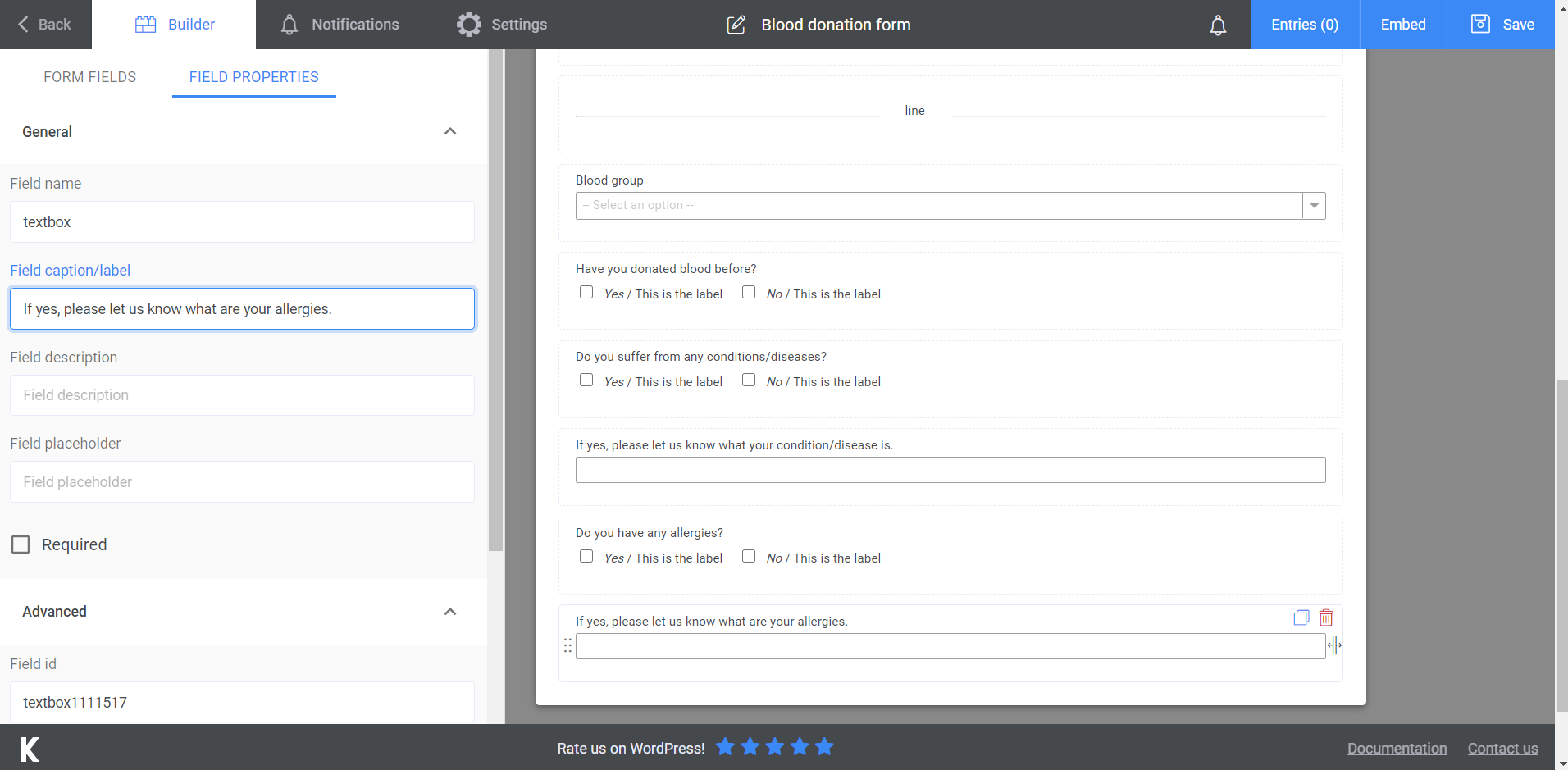This screenshot has height=770, width=1568.
Task: Switch to the FORM FIELDS tab
Action: [x=89, y=76]
